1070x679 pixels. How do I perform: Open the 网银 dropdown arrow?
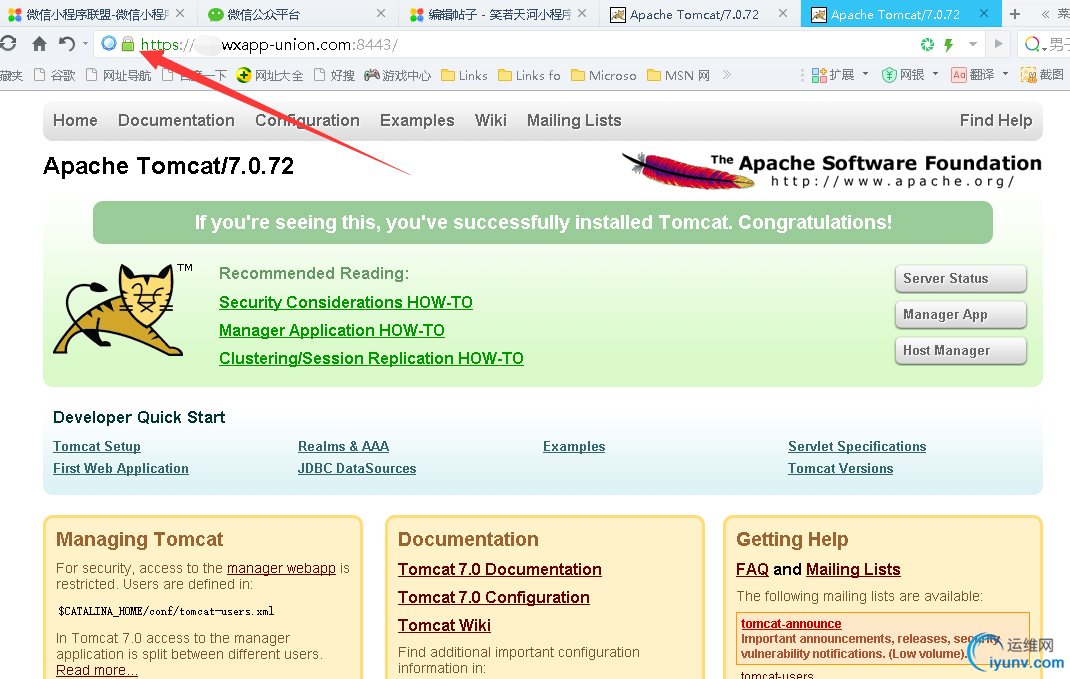pos(936,74)
